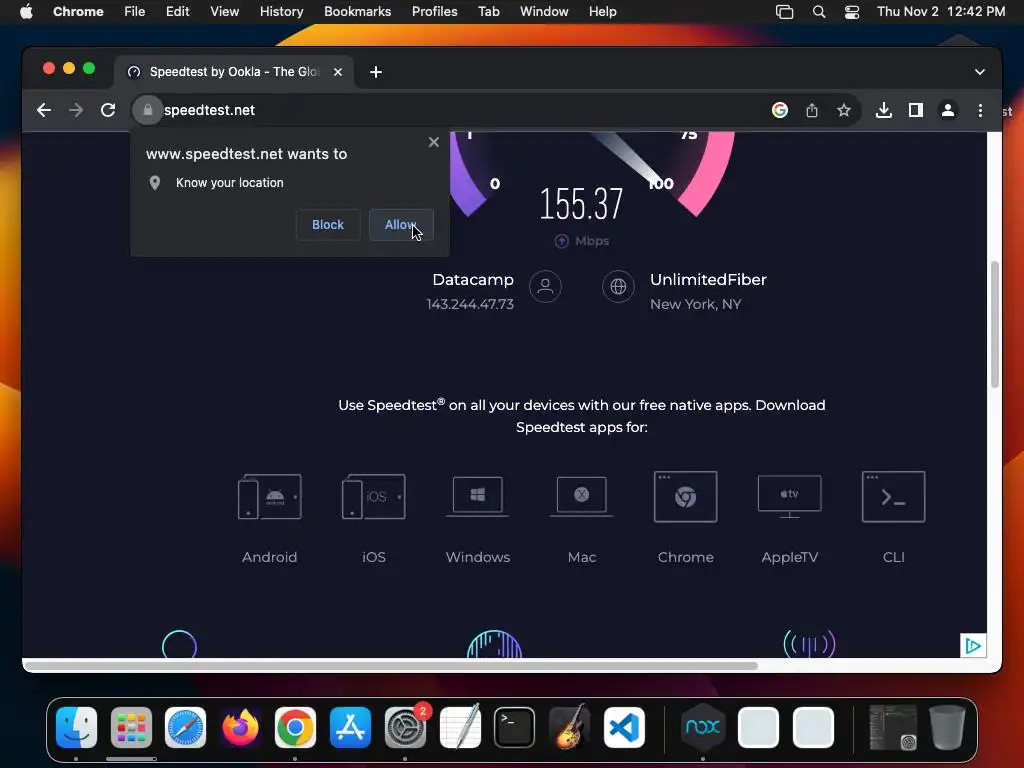View site information lock icon

pos(148,110)
